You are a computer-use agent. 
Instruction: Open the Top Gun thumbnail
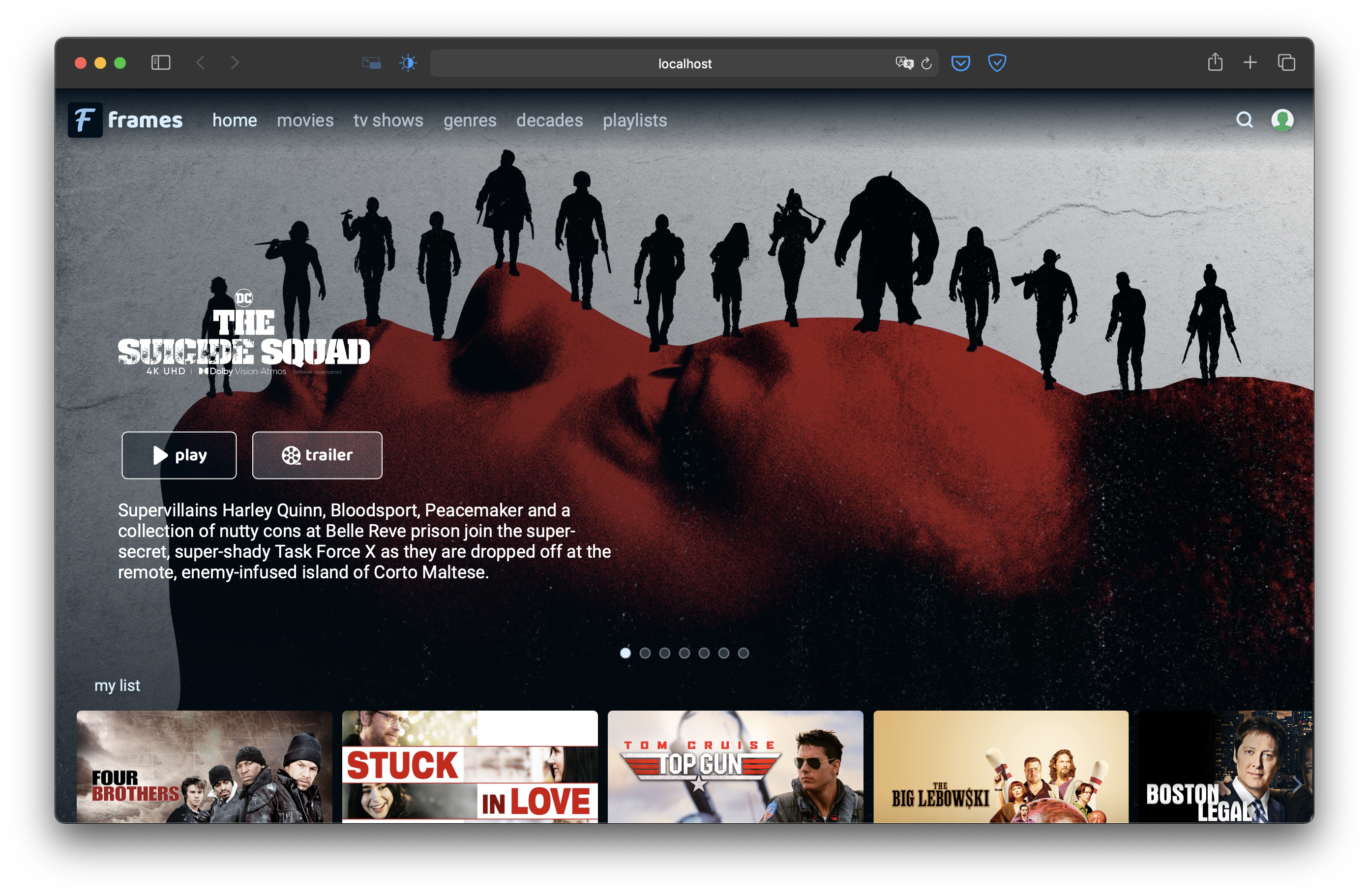tap(735, 766)
